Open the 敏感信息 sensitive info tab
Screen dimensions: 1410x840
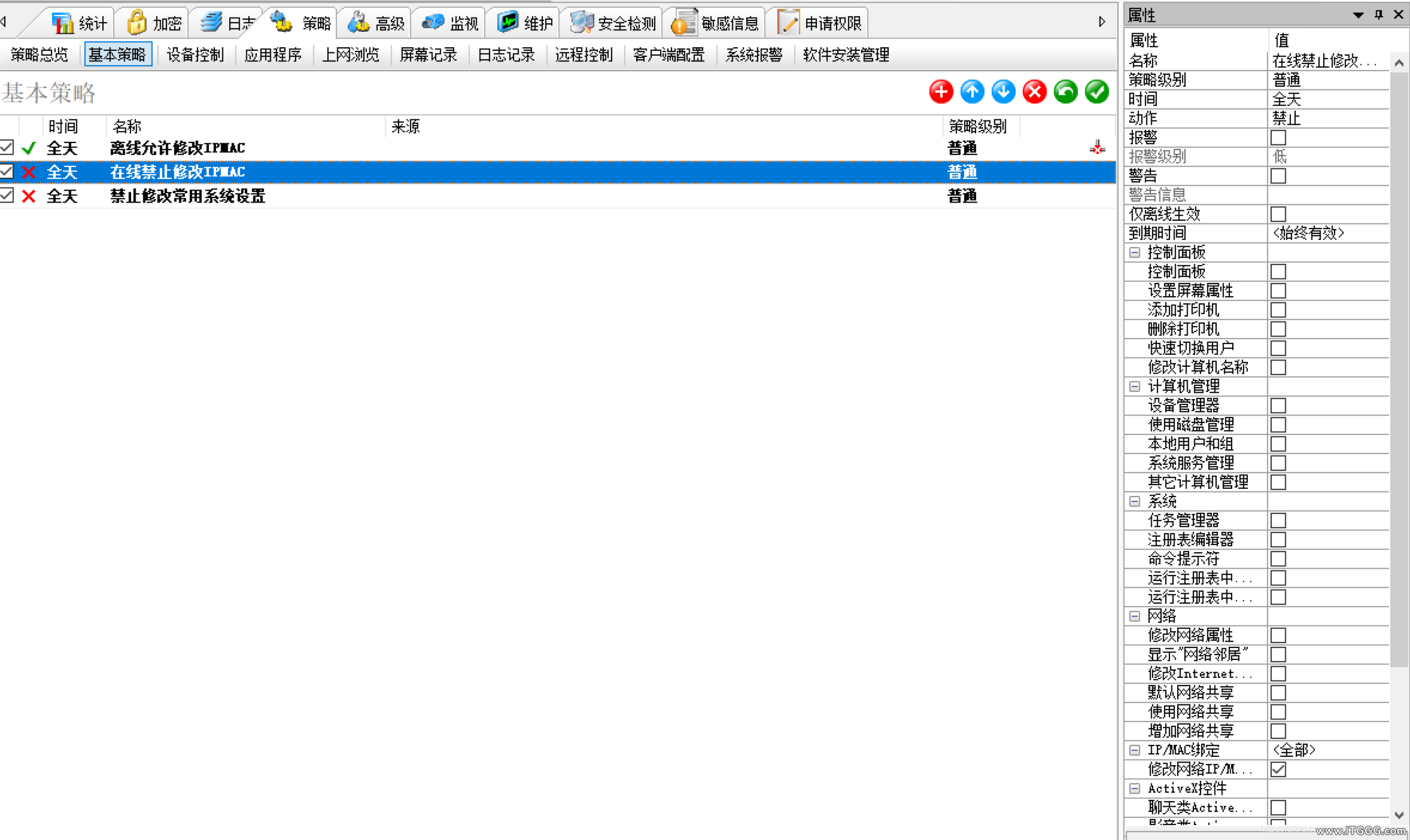715,23
